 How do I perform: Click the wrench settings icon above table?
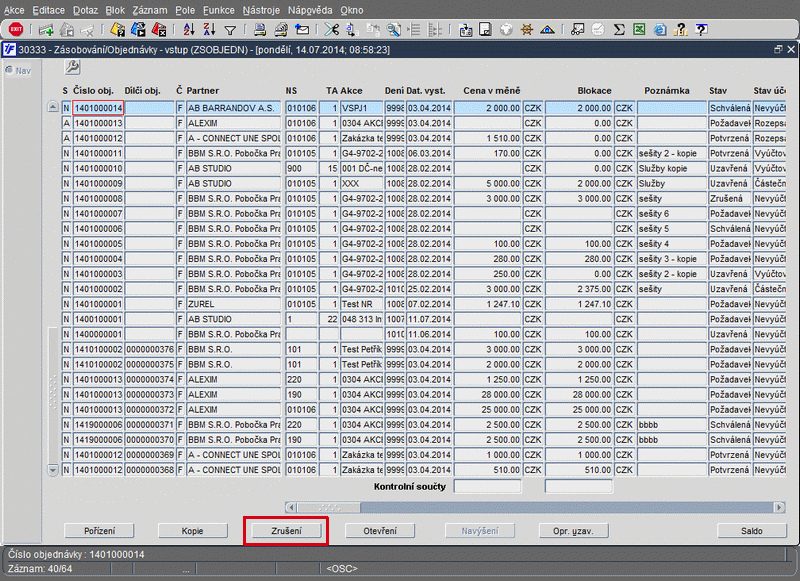tap(72, 67)
